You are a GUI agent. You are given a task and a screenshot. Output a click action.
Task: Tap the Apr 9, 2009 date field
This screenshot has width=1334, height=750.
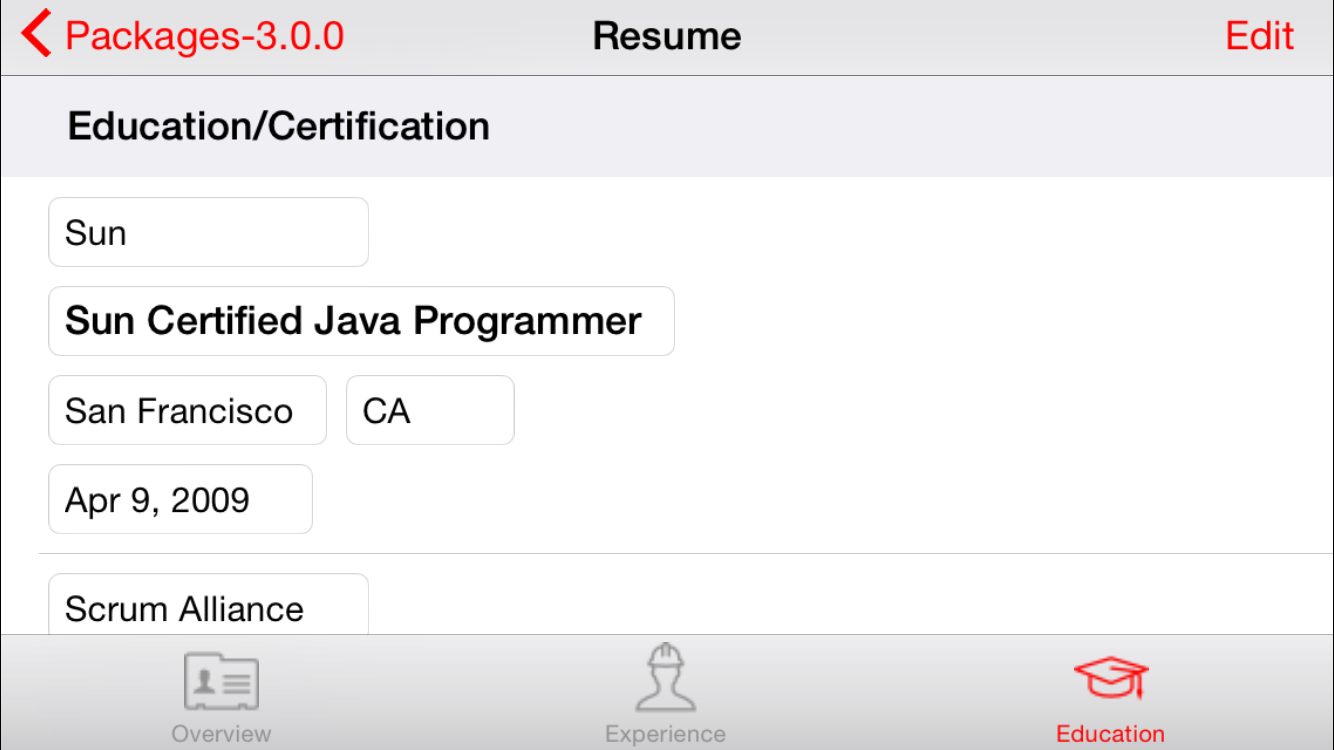(x=180, y=500)
